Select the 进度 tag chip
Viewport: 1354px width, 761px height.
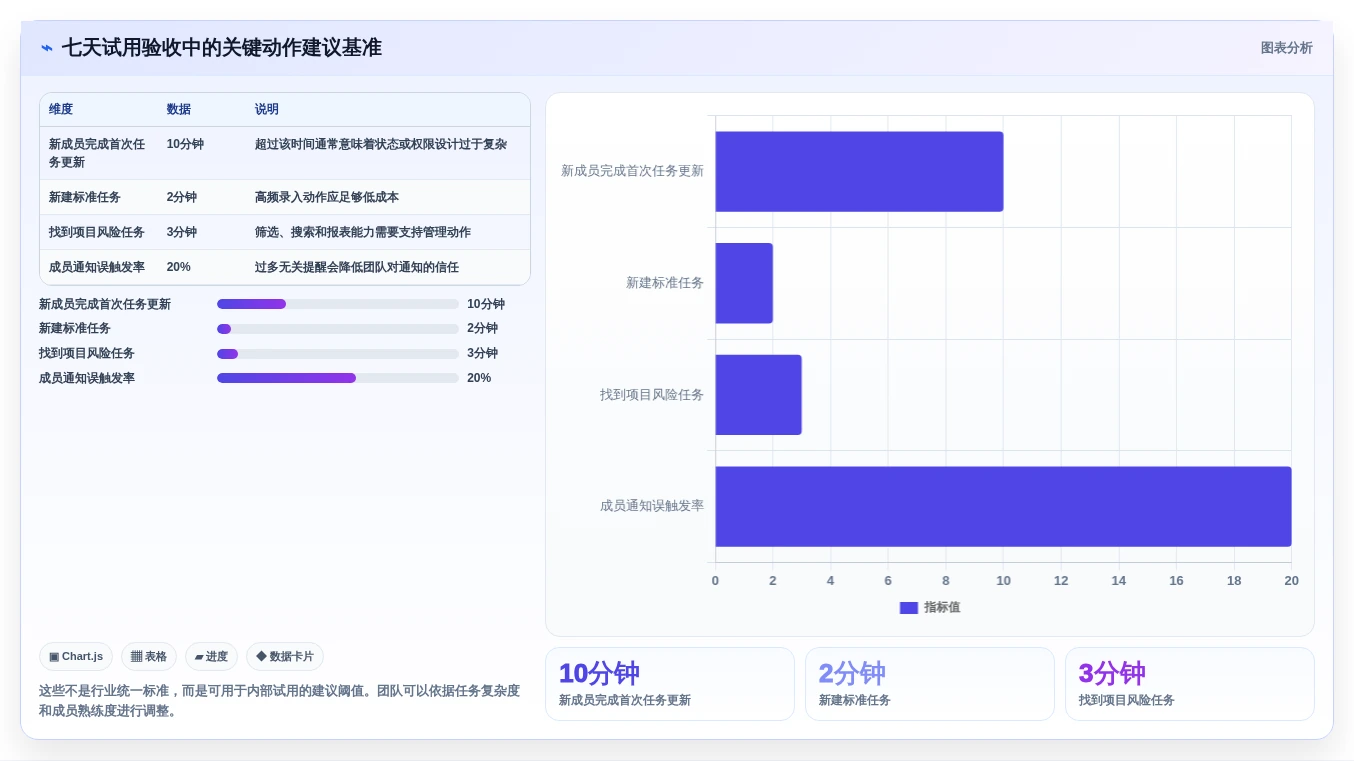[211, 657]
